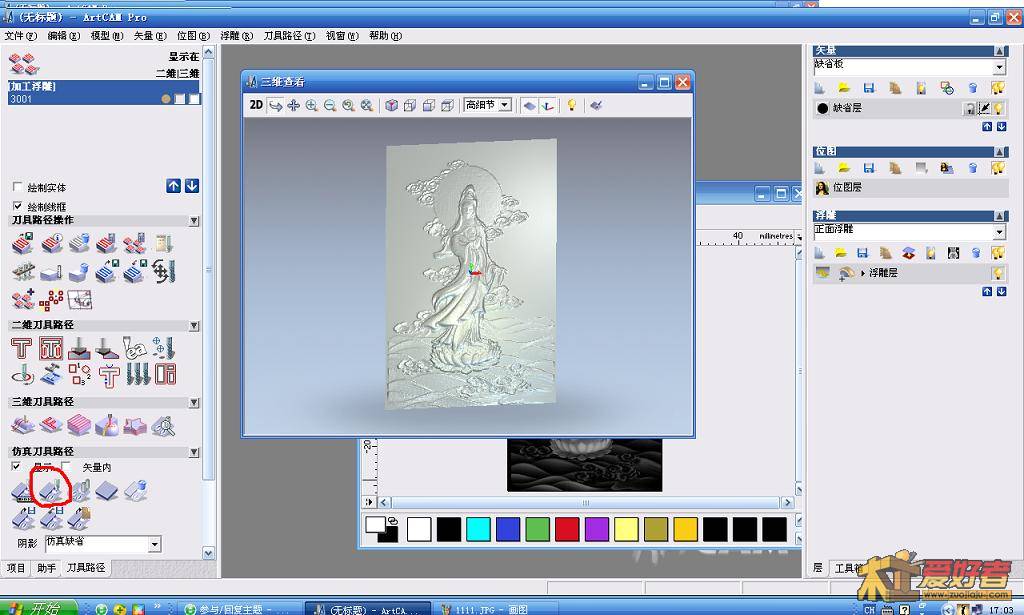Move relief layer up arrow button
Viewport: 1024px width, 615px height.
click(987, 292)
